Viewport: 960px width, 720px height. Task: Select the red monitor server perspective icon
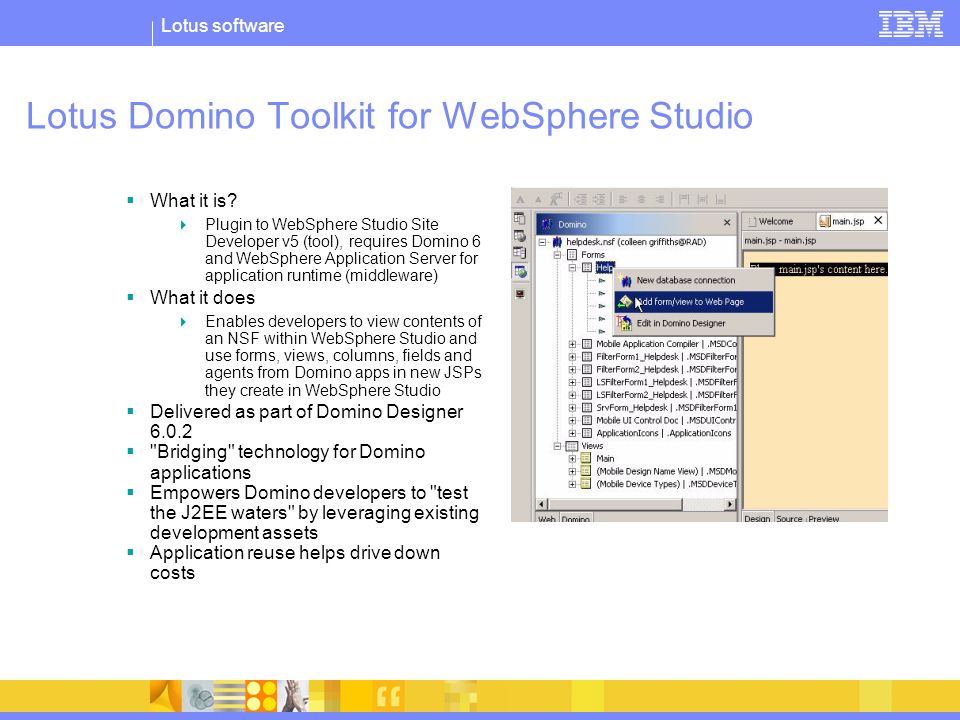(x=520, y=294)
